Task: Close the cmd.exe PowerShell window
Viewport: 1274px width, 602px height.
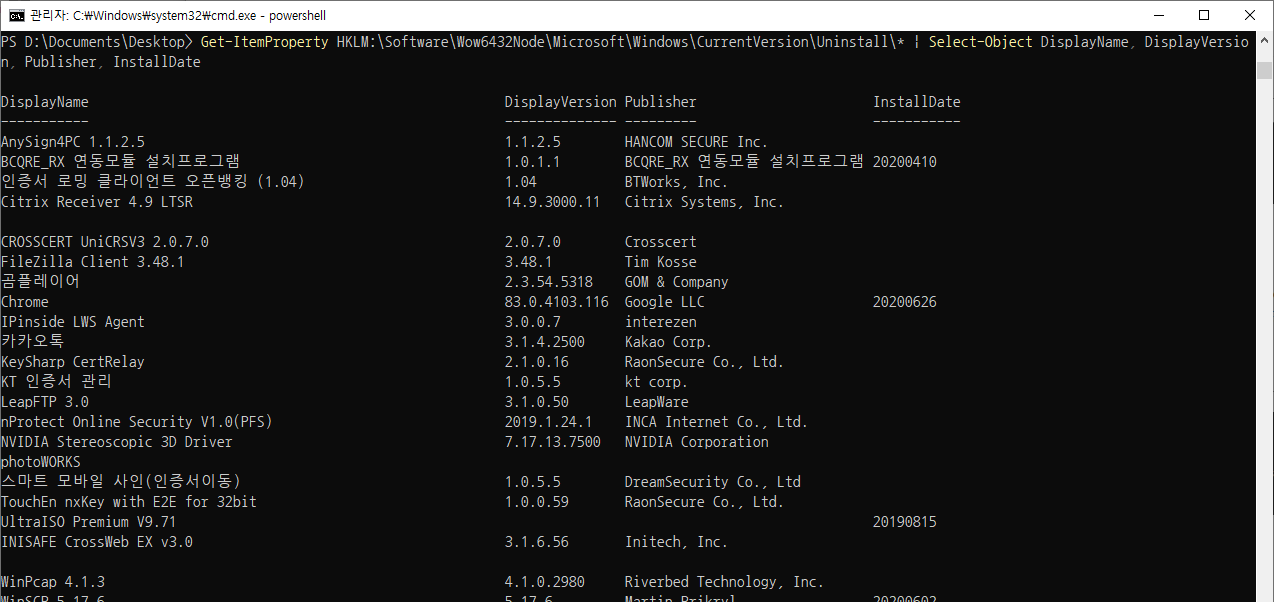Action: click(x=1250, y=15)
